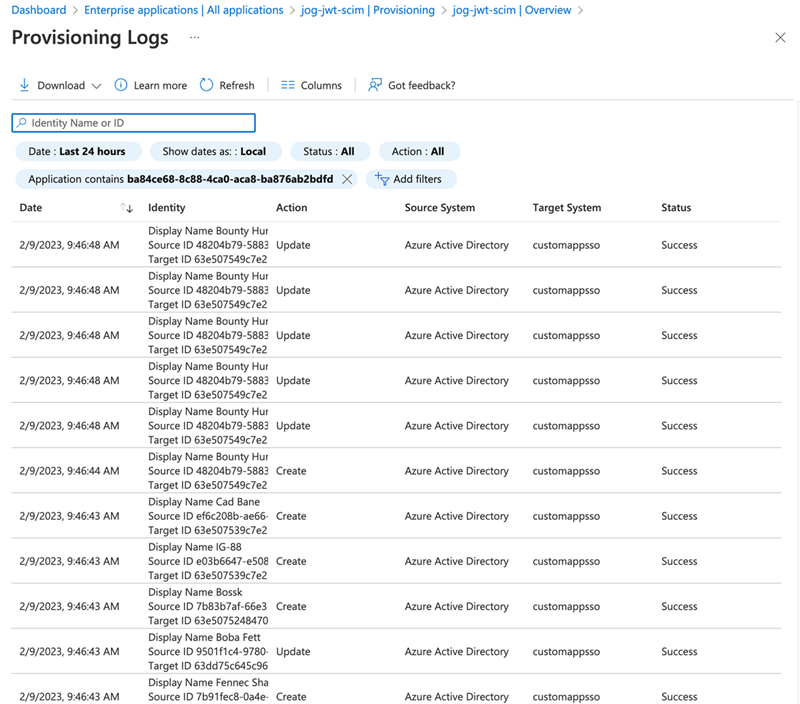Click the Status column header

click(676, 208)
